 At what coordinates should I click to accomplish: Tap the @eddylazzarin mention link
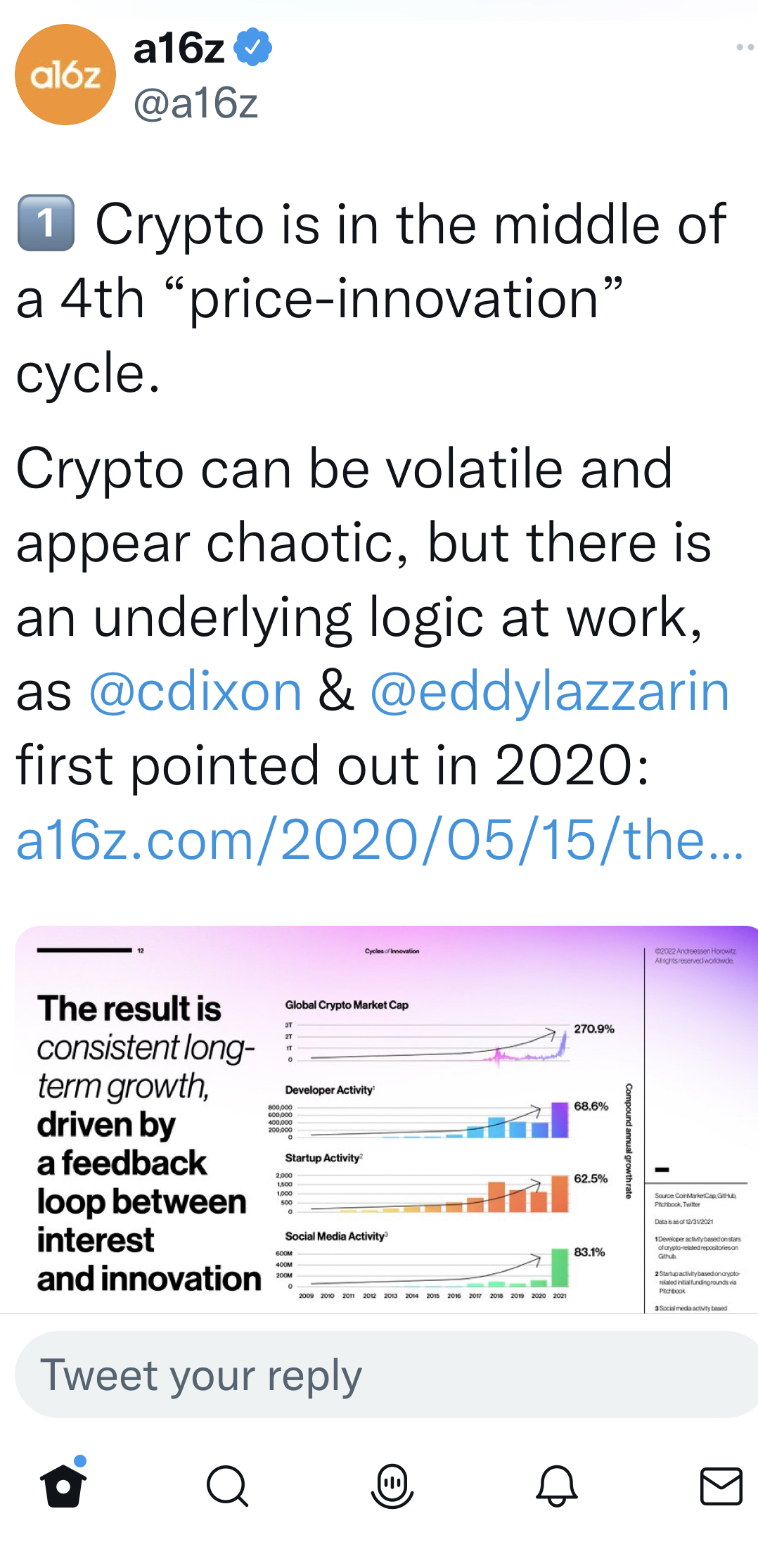[x=549, y=691]
